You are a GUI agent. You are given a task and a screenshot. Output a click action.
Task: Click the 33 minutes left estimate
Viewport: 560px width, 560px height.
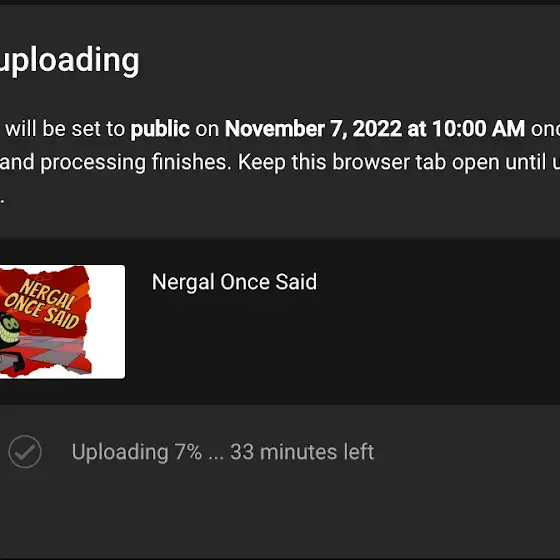pyautogui.click(x=302, y=452)
